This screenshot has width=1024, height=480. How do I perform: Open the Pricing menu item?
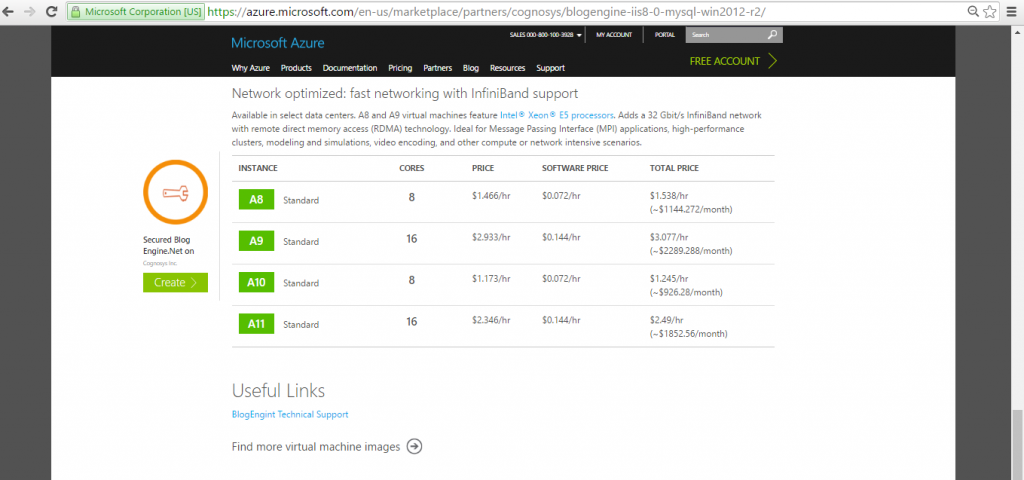[400, 68]
